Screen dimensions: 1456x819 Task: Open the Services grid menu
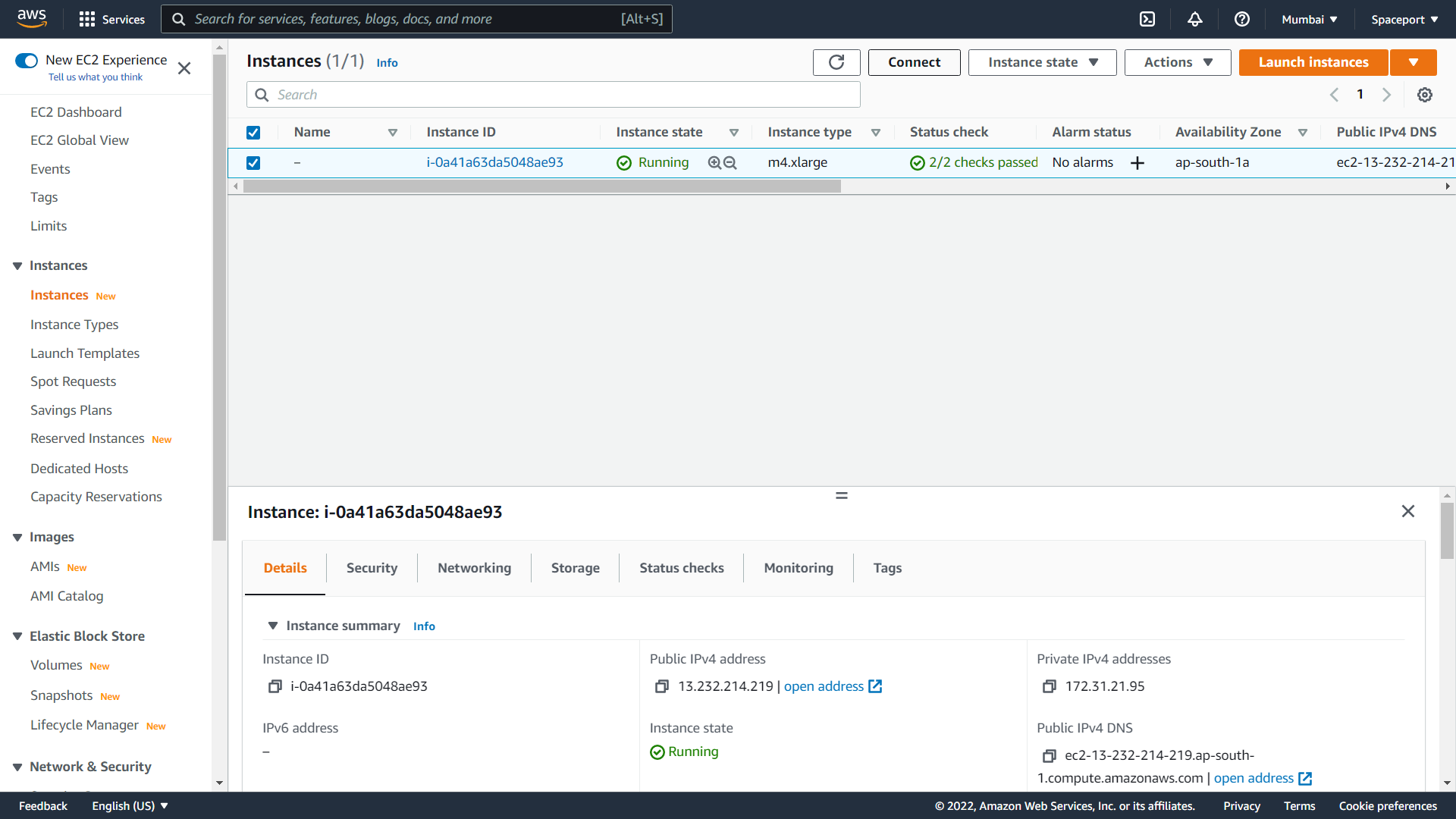coord(111,19)
